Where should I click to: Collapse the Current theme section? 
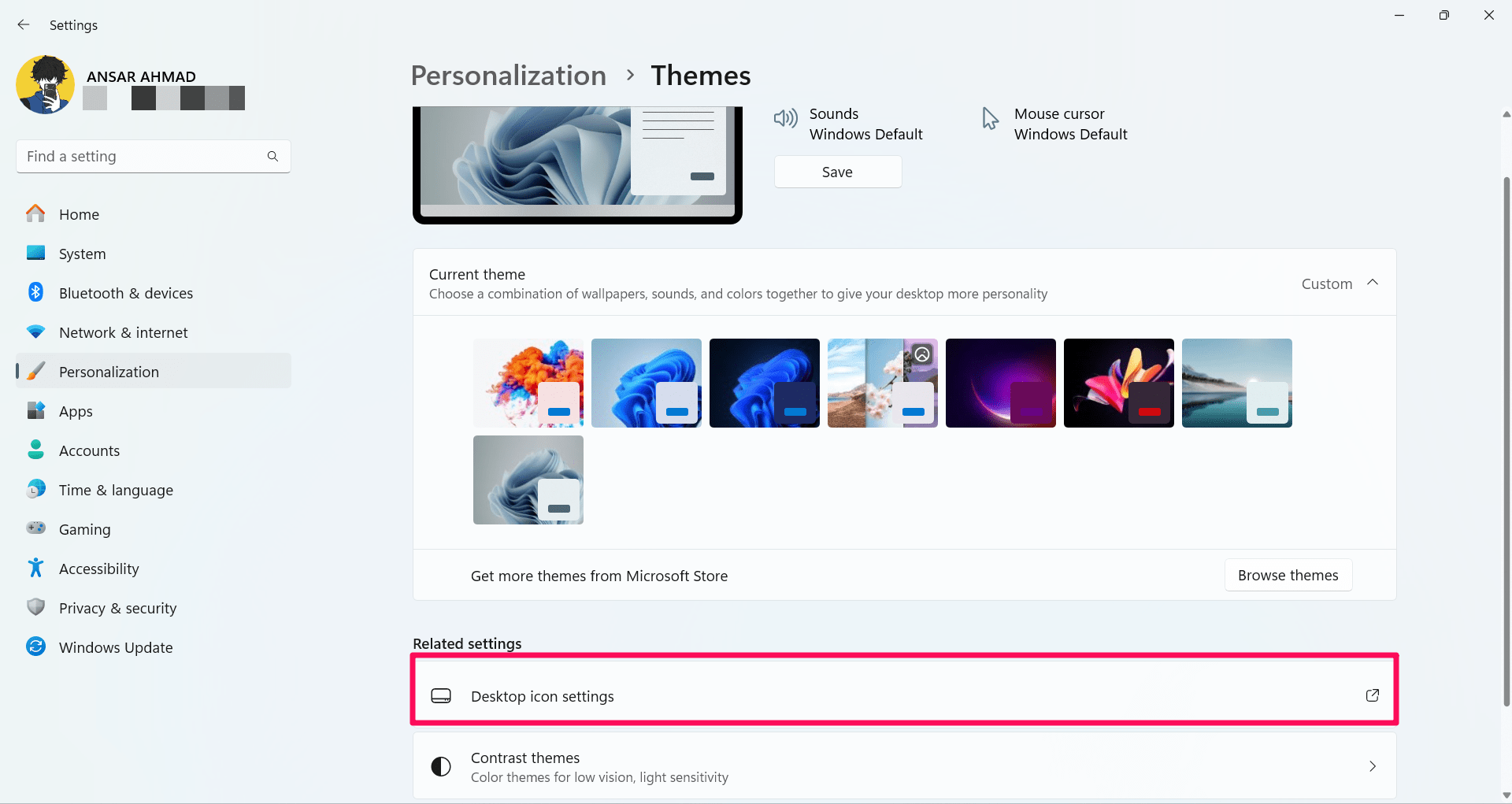1373,283
